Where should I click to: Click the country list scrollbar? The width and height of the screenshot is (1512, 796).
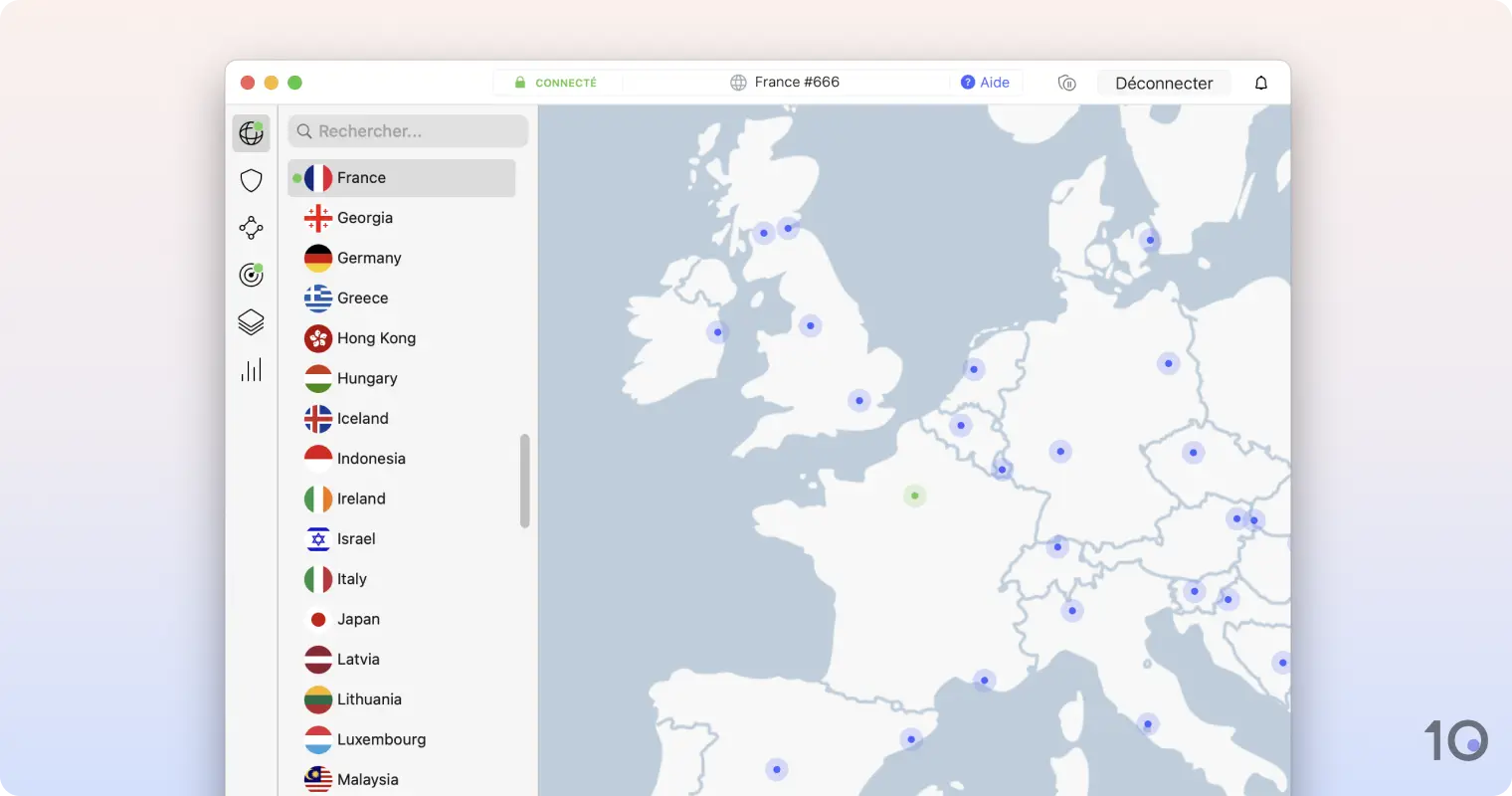click(x=526, y=478)
